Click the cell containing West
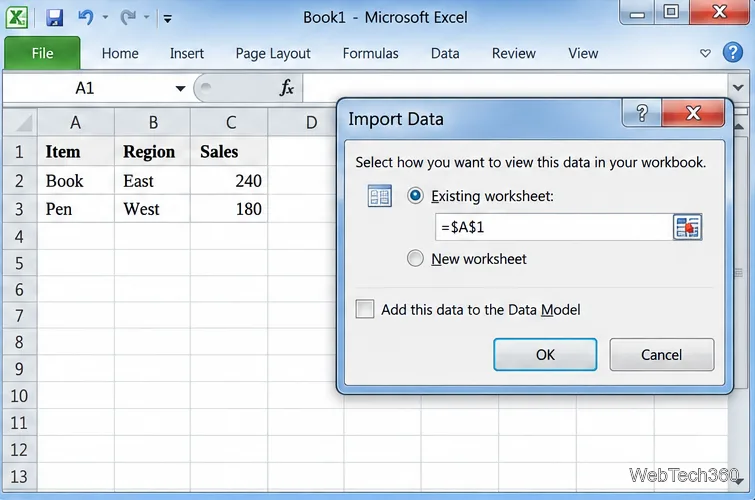The height and width of the screenshot is (500, 755). [x=153, y=209]
